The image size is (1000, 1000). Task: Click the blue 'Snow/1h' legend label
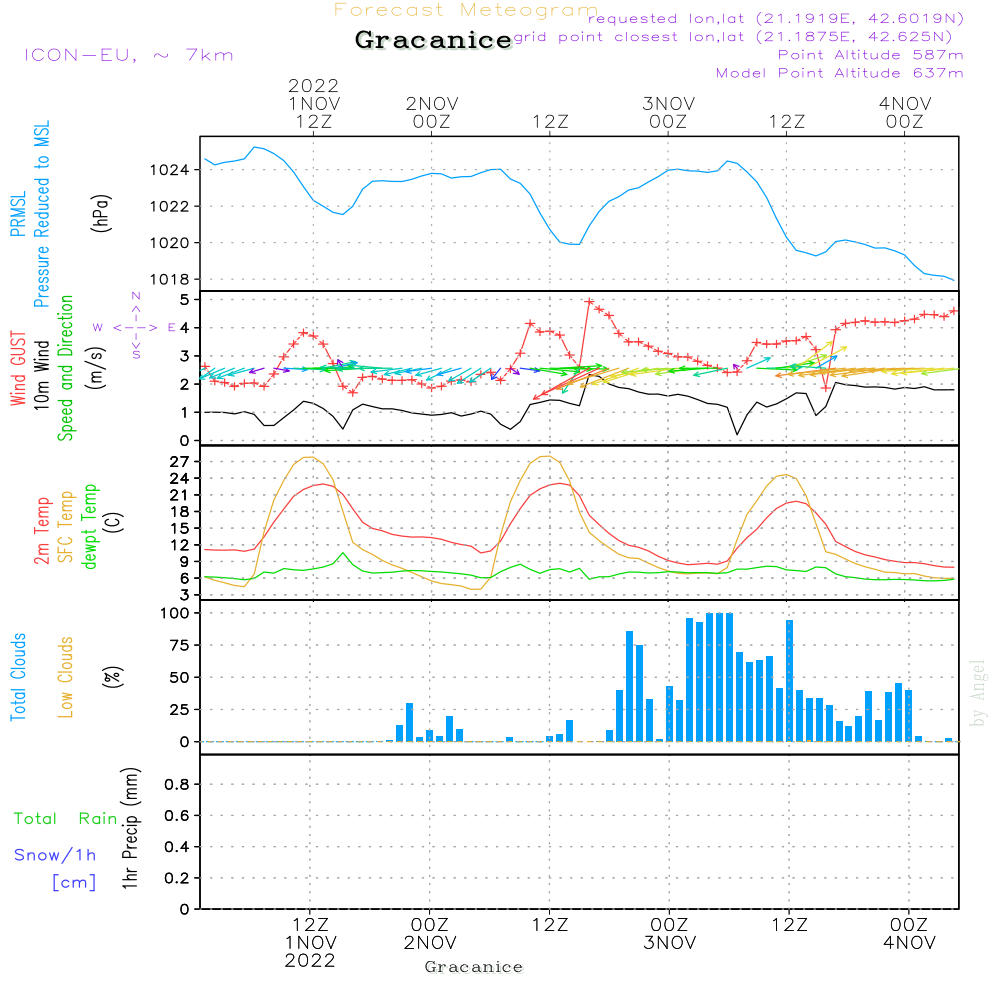point(55,855)
